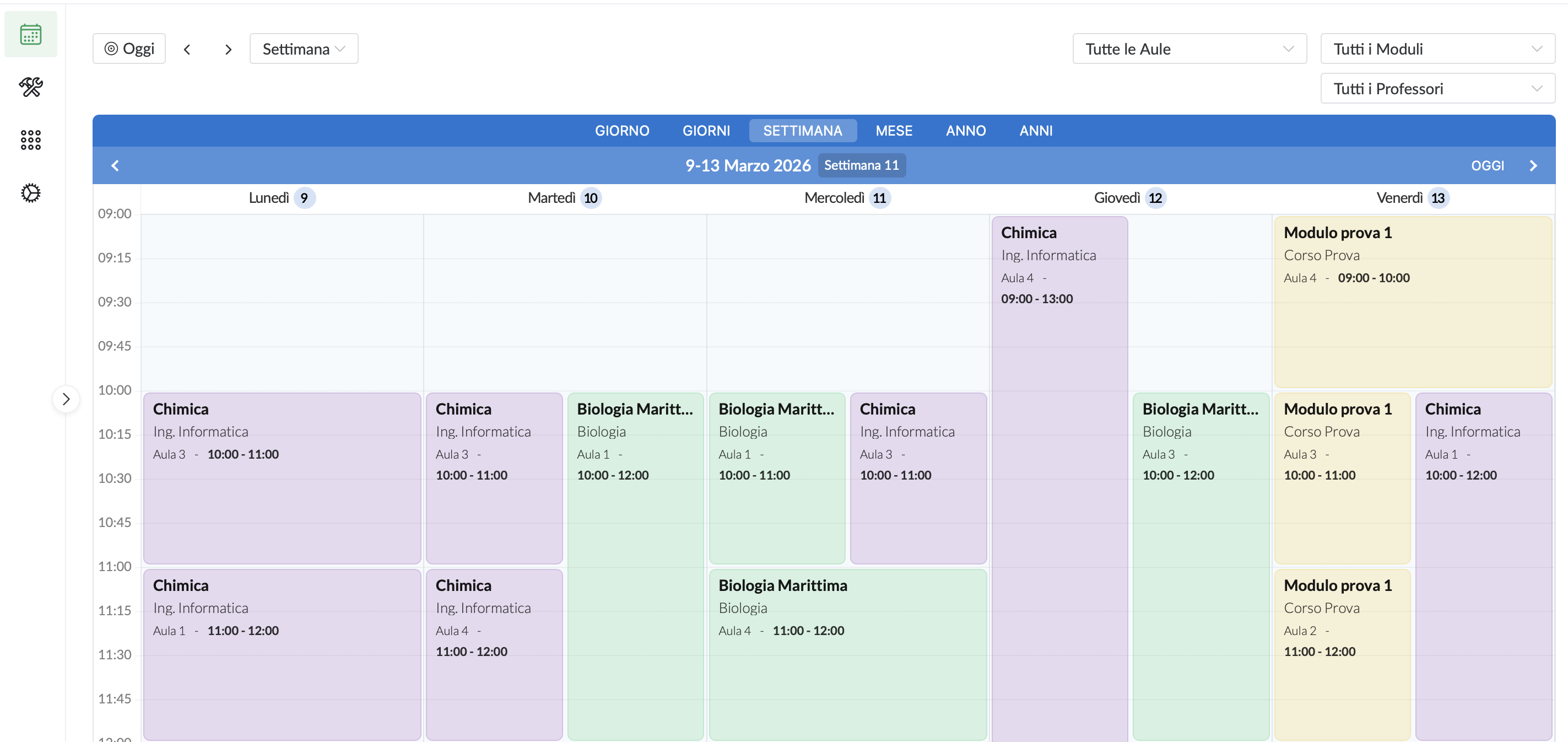1568x742 pixels.
Task: Click the Settimana 11 week badge
Action: 861,165
